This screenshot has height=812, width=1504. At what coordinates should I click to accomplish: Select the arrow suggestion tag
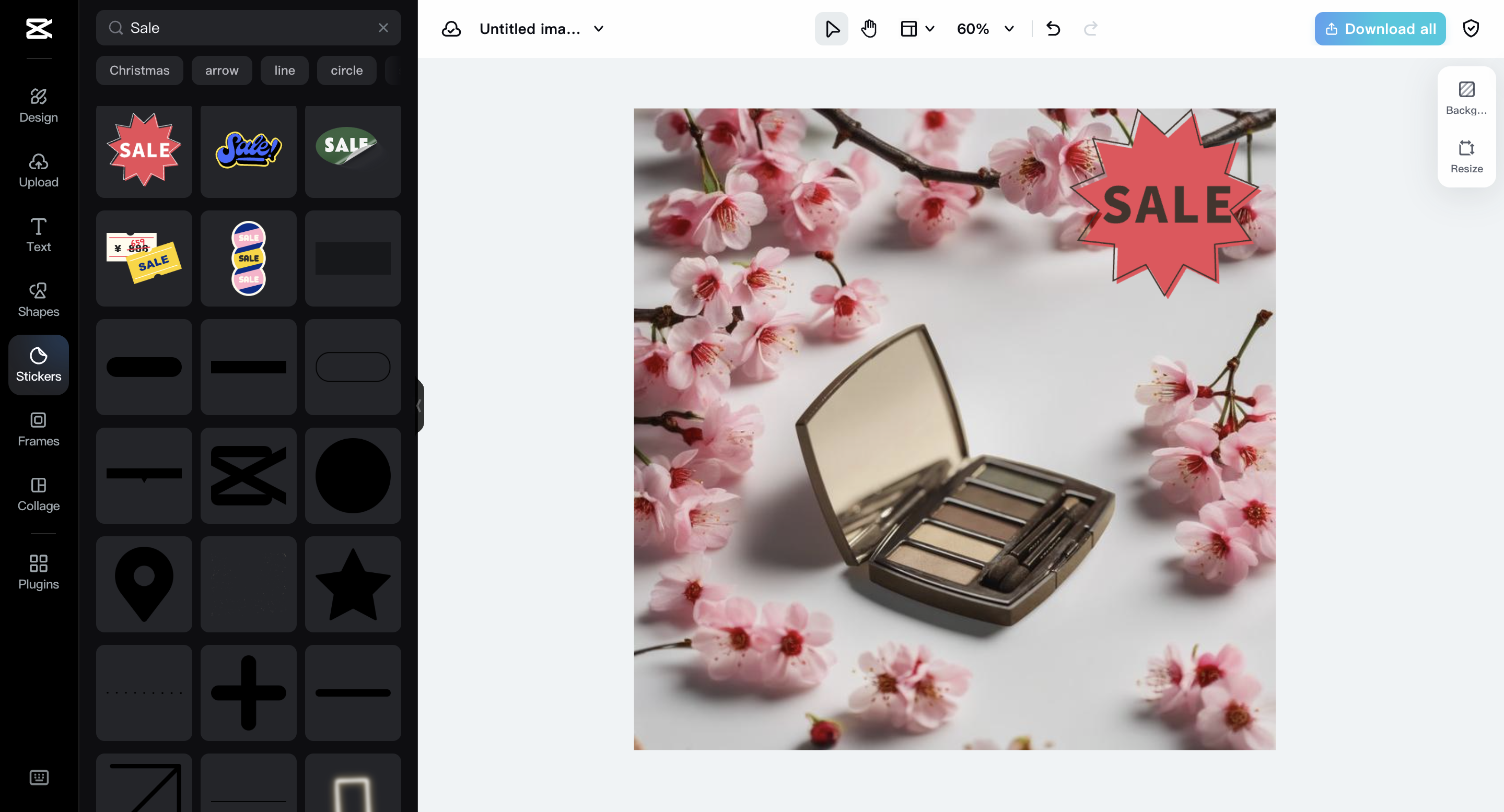coord(221,70)
